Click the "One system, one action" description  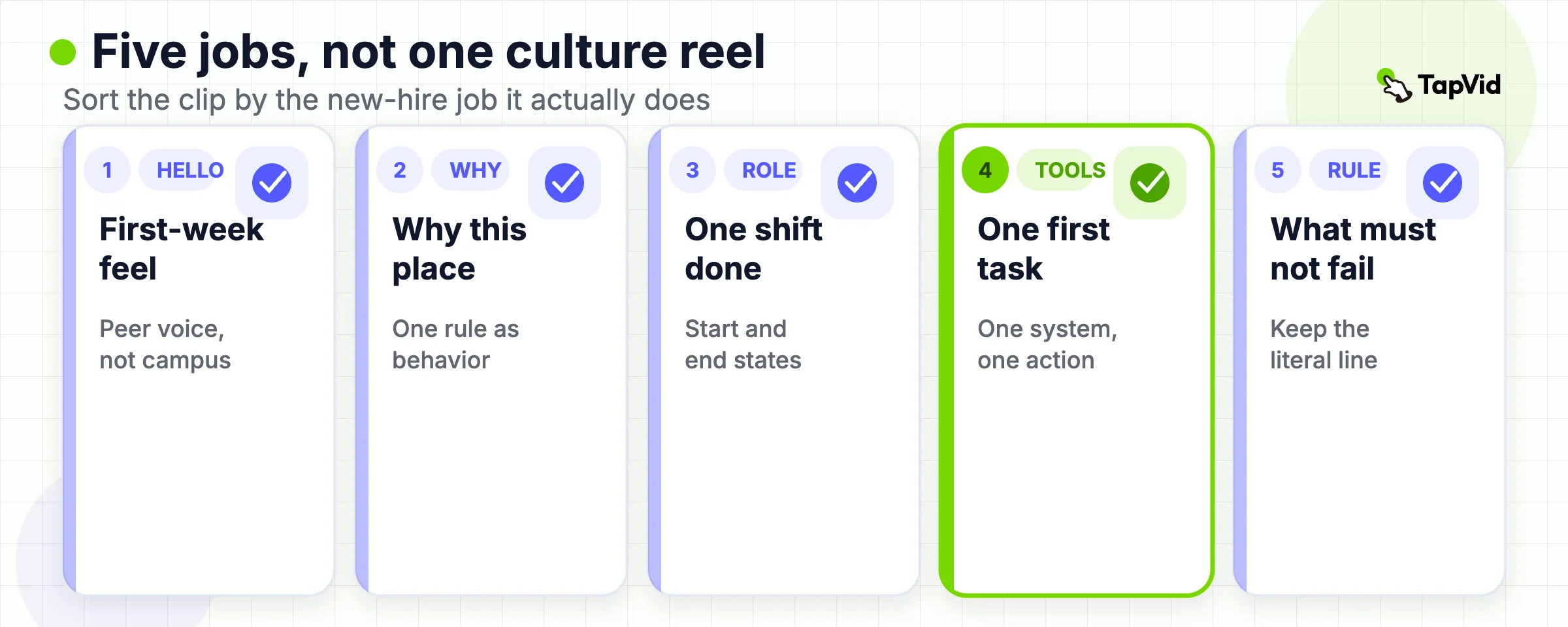pyautogui.click(x=1047, y=344)
